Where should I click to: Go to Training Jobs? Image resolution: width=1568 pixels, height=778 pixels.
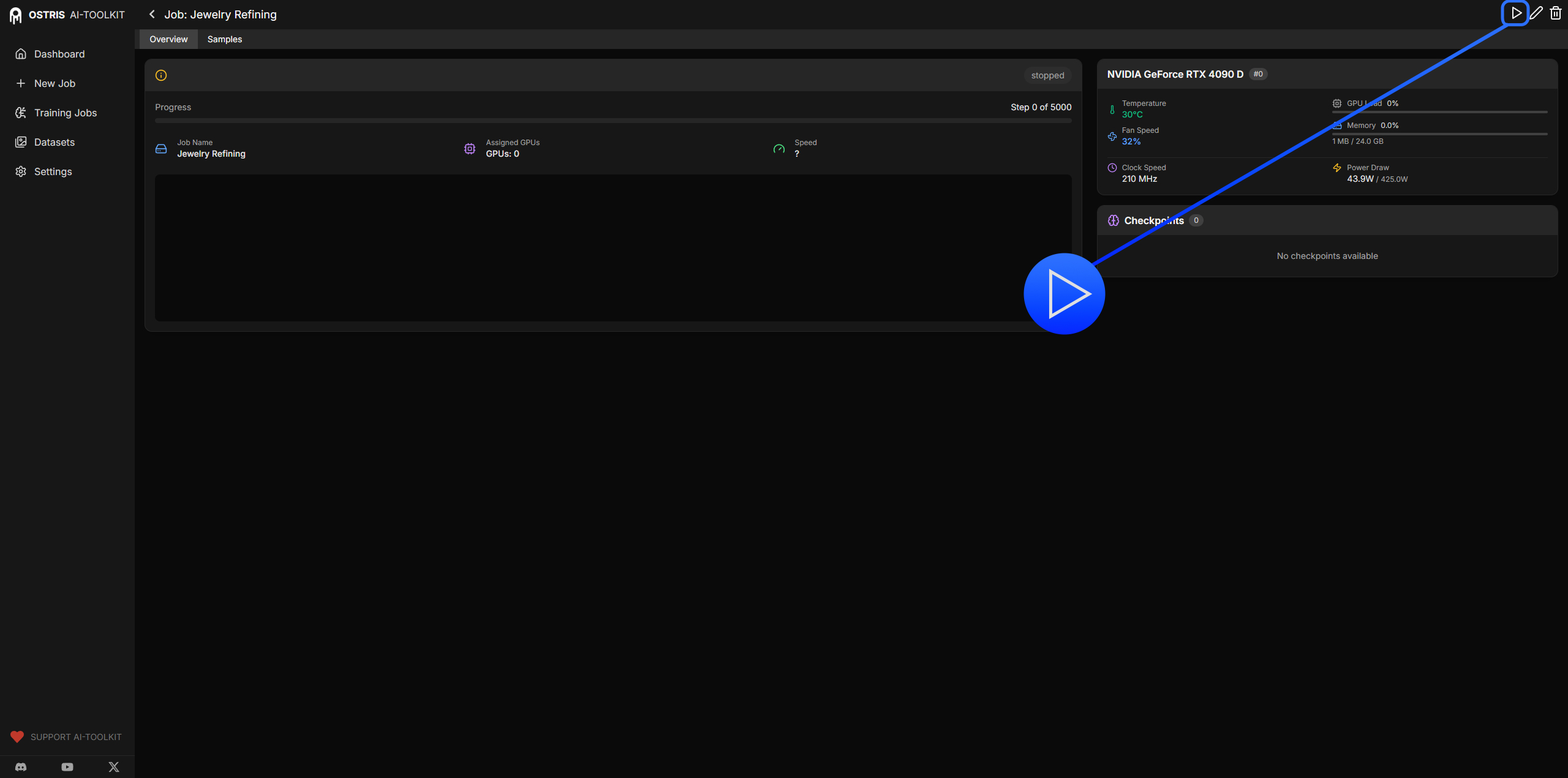coord(65,113)
